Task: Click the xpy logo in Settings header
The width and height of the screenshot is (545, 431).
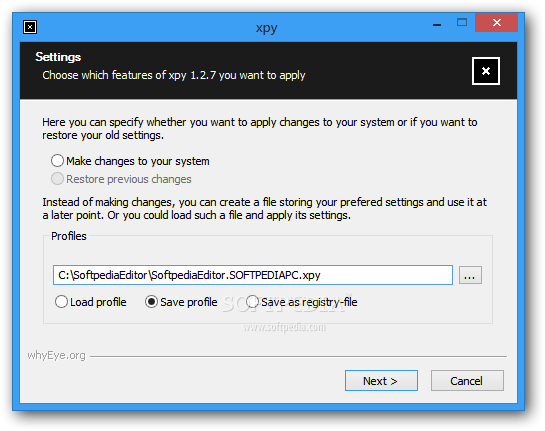Action: point(486,71)
